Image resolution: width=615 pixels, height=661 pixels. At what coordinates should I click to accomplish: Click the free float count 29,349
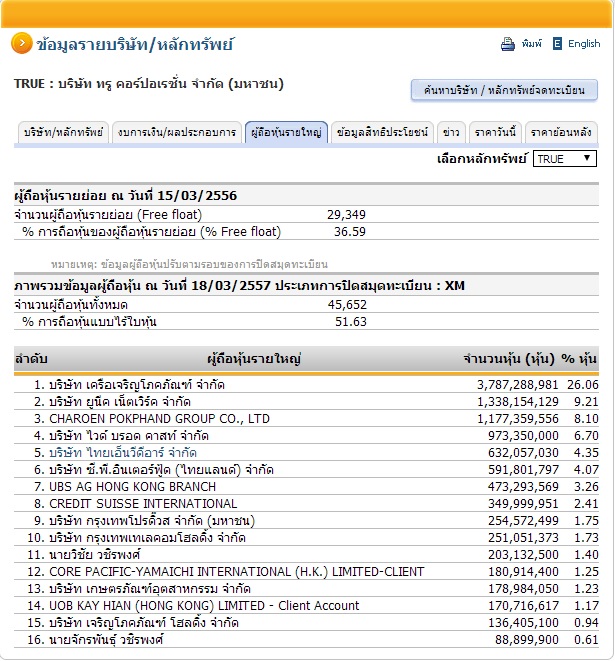[346, 215]
